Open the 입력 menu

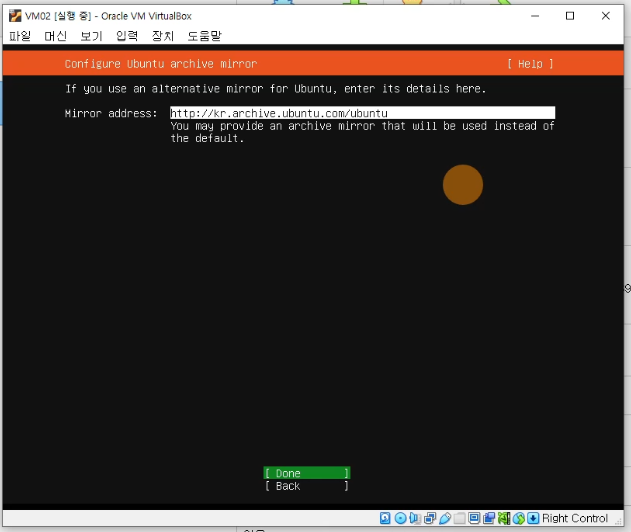click(x=127, y=36)
